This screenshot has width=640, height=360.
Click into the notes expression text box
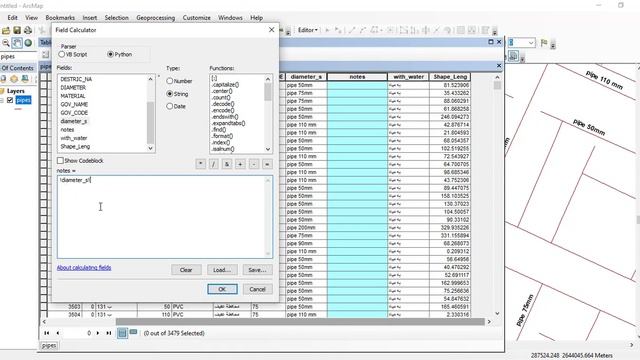[x=165, y=217]
